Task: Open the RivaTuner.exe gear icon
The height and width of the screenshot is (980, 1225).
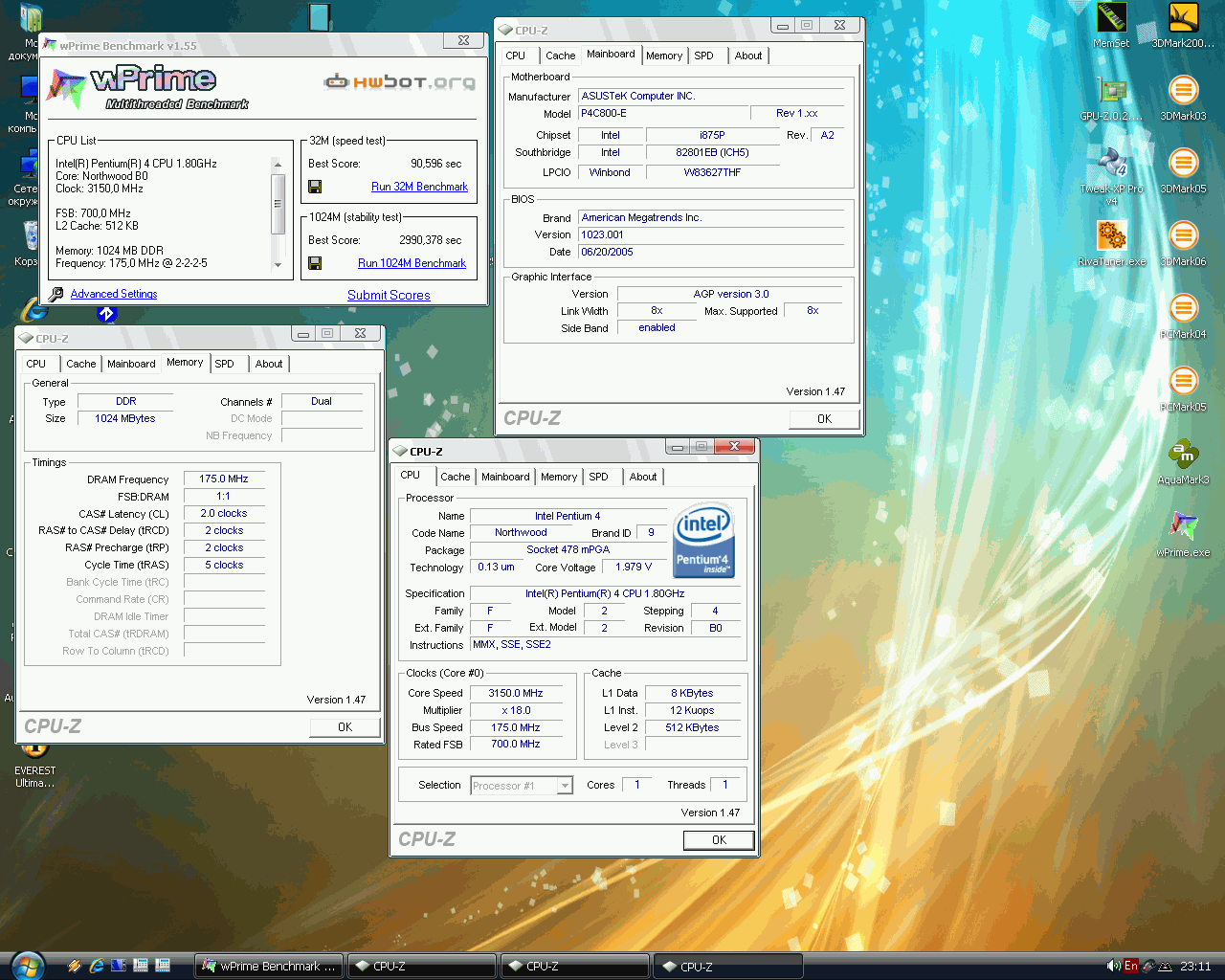Action: 1111,236
